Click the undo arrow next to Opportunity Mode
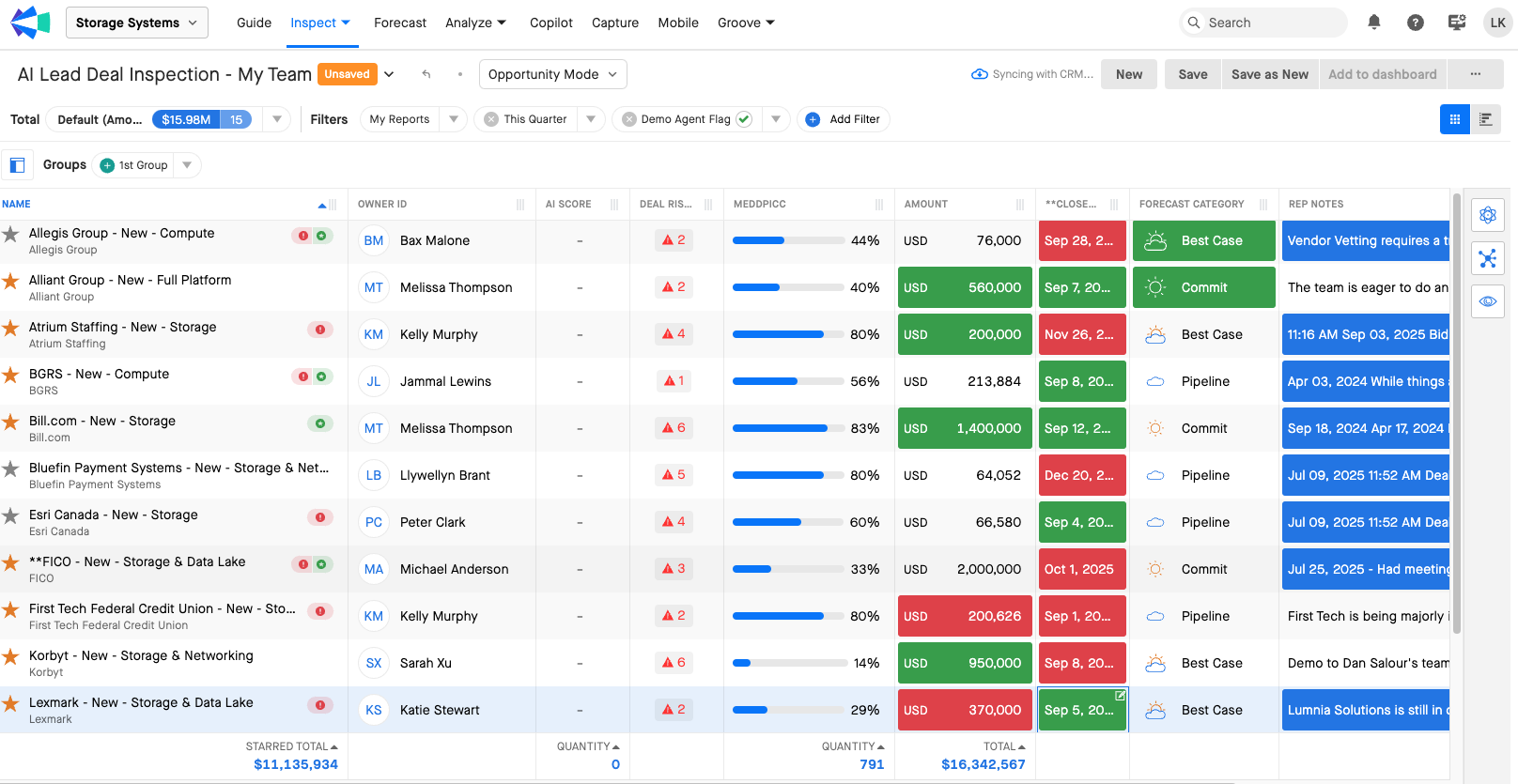 426,74
